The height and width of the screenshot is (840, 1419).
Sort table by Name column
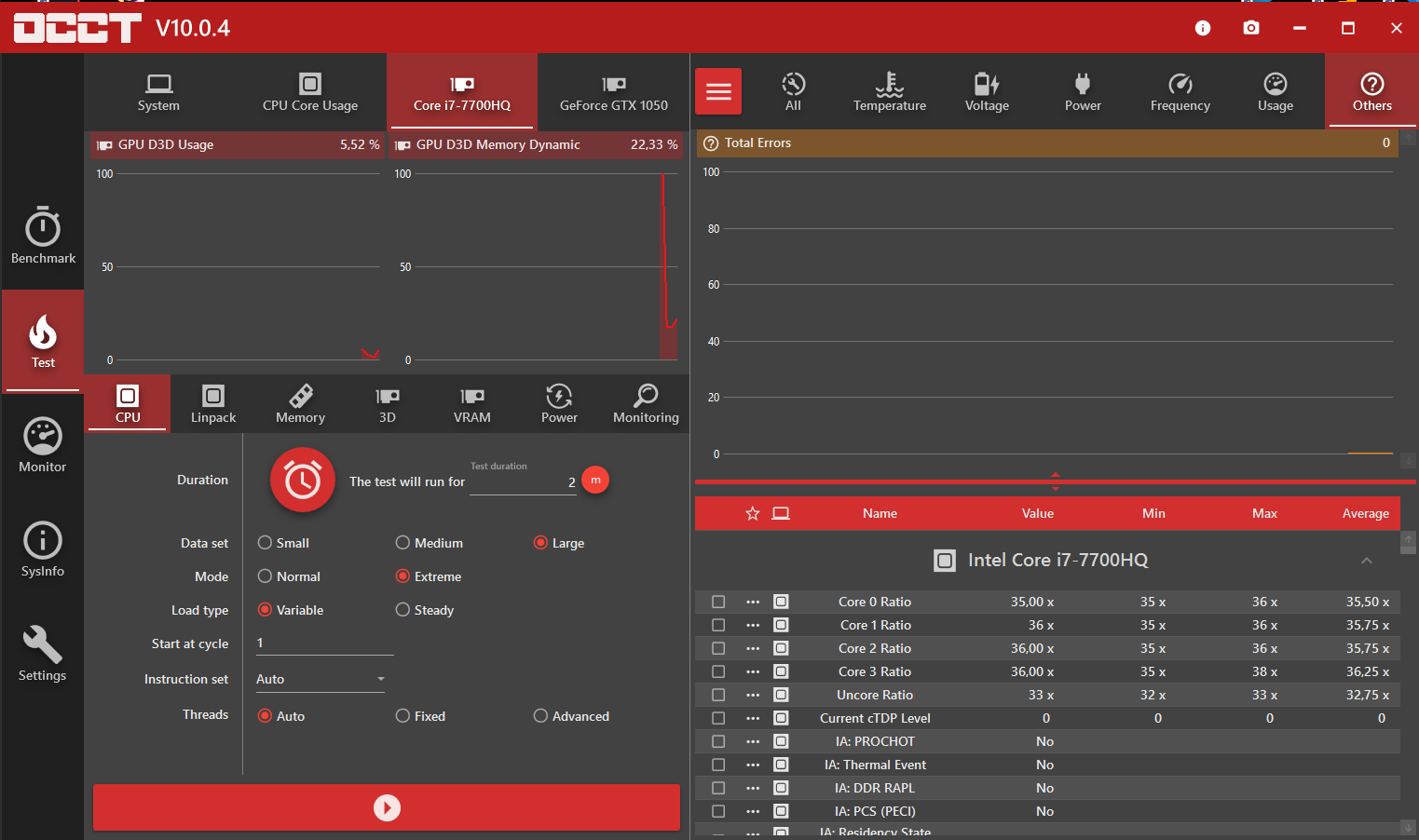point(880,513)
